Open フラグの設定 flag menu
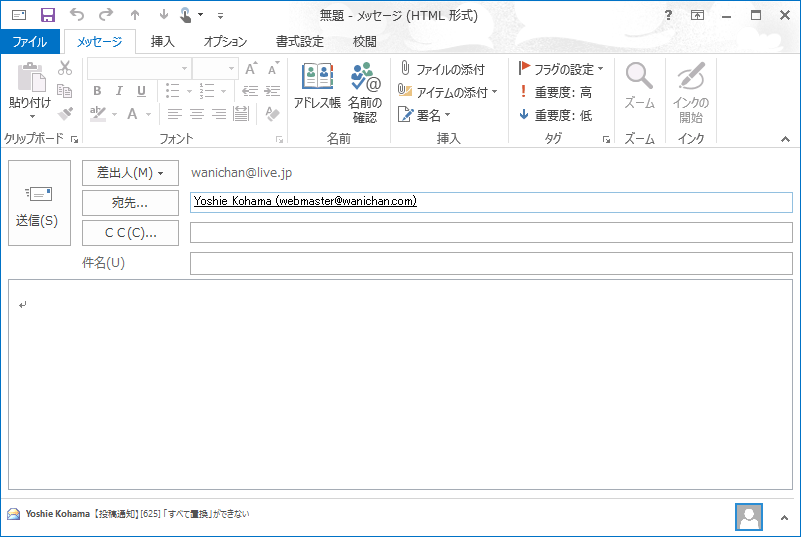The image size is (801, 537). click(x=561, y=69)
